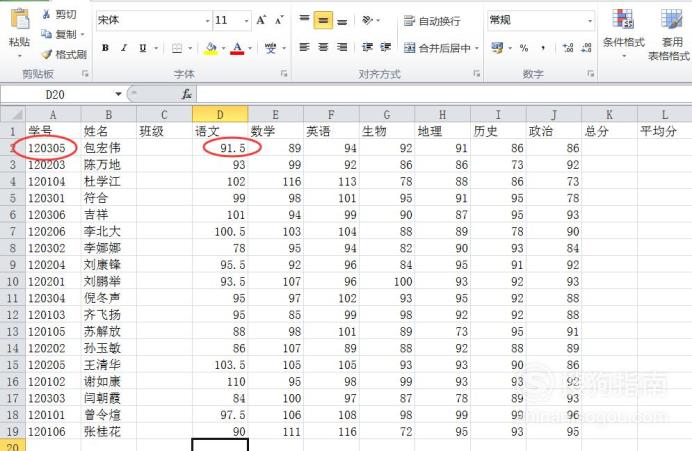This screenshot has height=451, width=692.
Task: Increase indent icon
Action: tap(386, 47)
